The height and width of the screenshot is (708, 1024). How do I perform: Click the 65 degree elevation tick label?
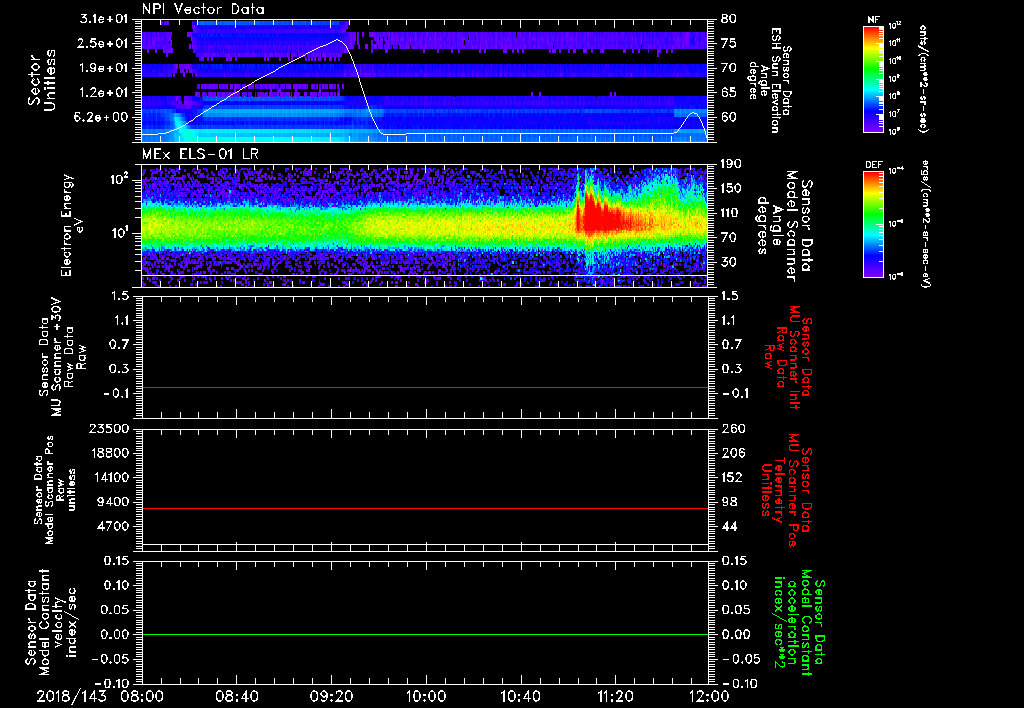[x=729, y=93]
